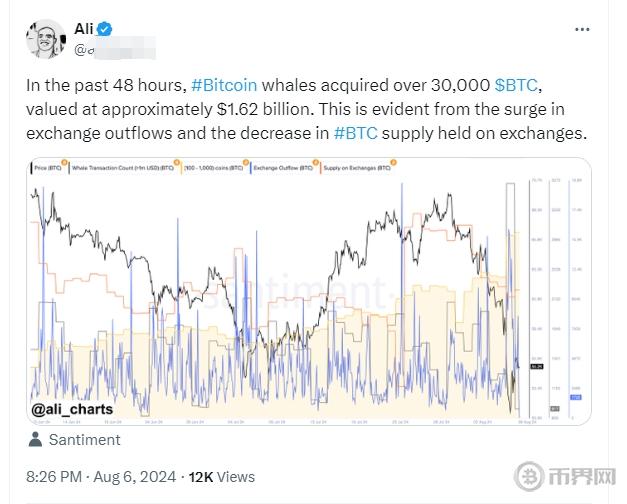Open the #BTC hashtag in the last line

355,134
